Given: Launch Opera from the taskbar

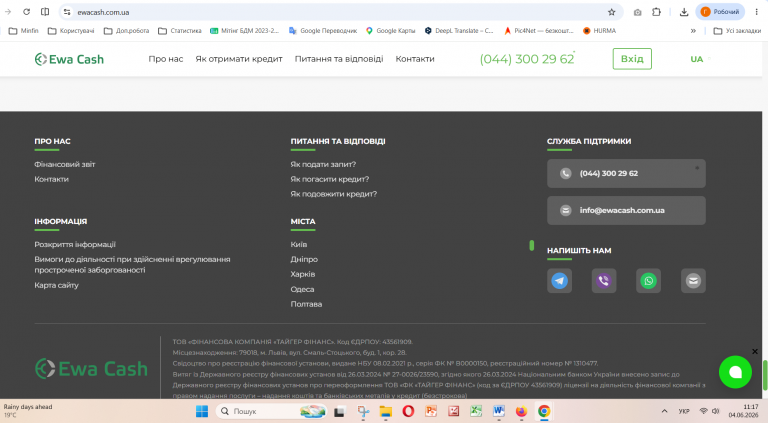Looking at the screenshot, I should point(408,411).
